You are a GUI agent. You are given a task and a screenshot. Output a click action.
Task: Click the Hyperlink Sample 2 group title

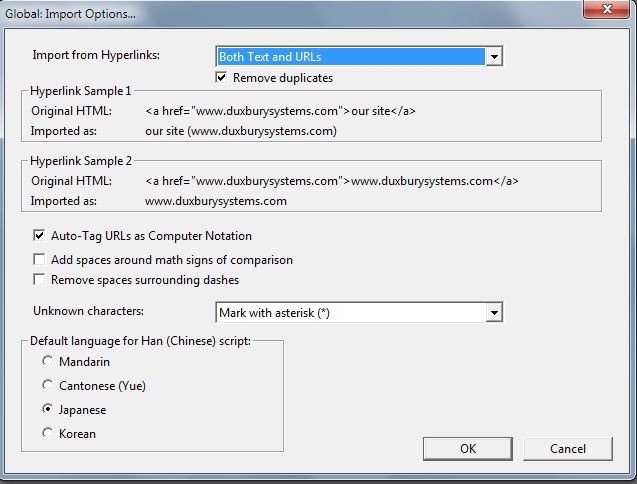point(81,161)
